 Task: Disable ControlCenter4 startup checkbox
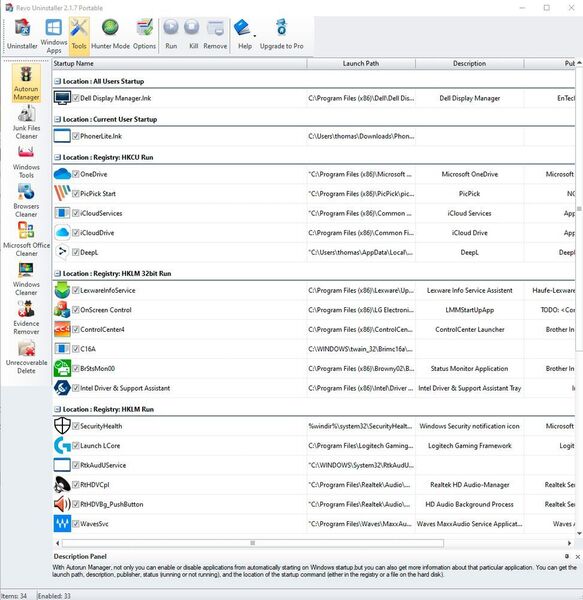[76, 329]
